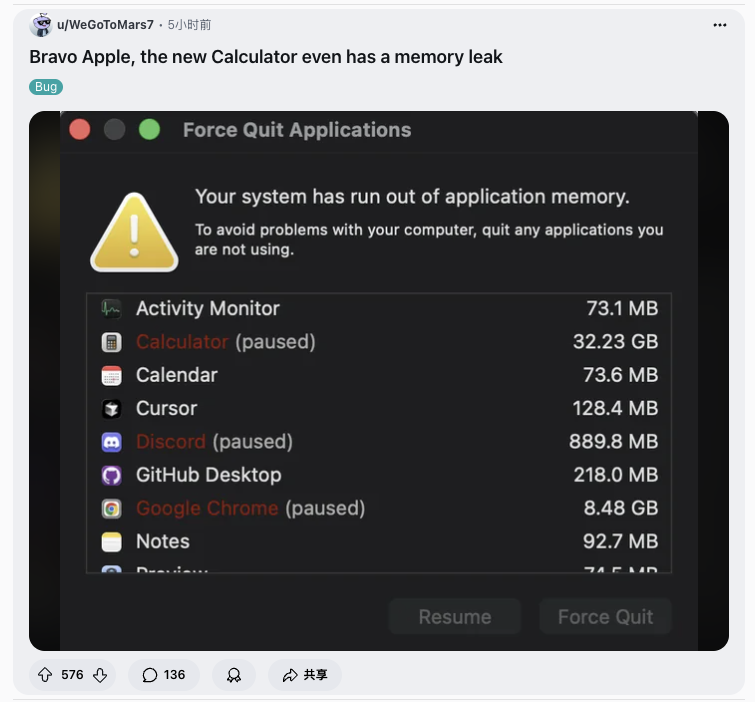
Task: Select the Bug flair tag
Action: [46, 87]
